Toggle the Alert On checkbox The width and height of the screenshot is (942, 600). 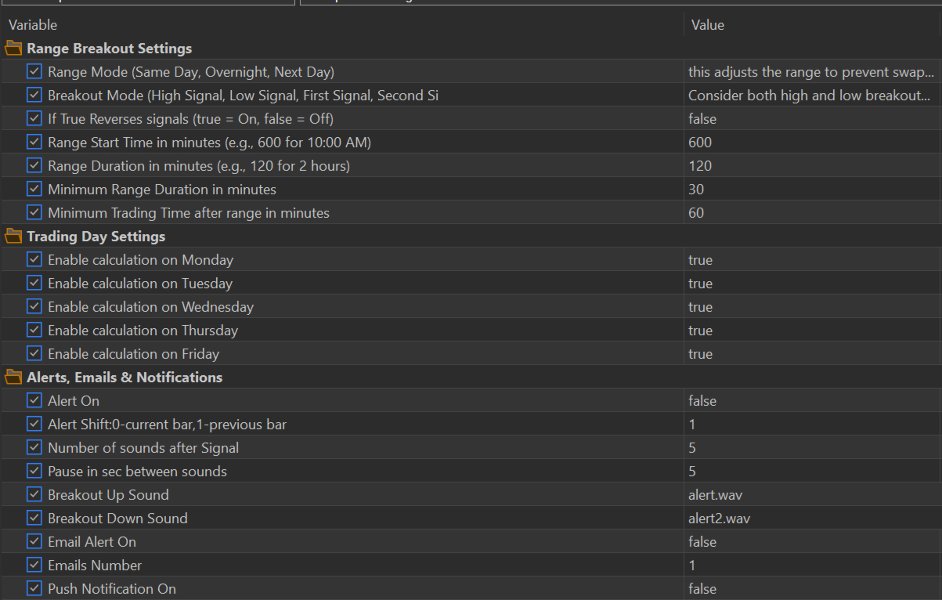point(35,401)
